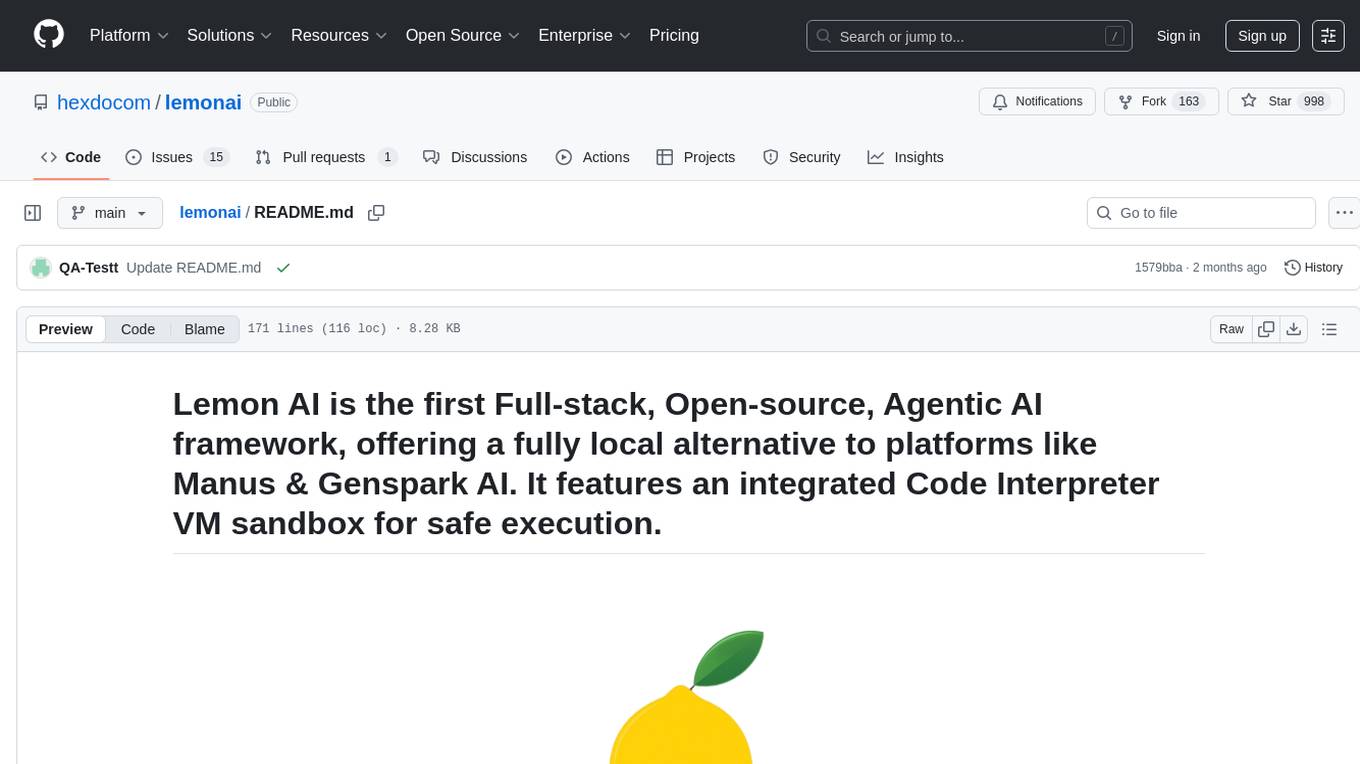Open the Issues tab

click(177, 157)
